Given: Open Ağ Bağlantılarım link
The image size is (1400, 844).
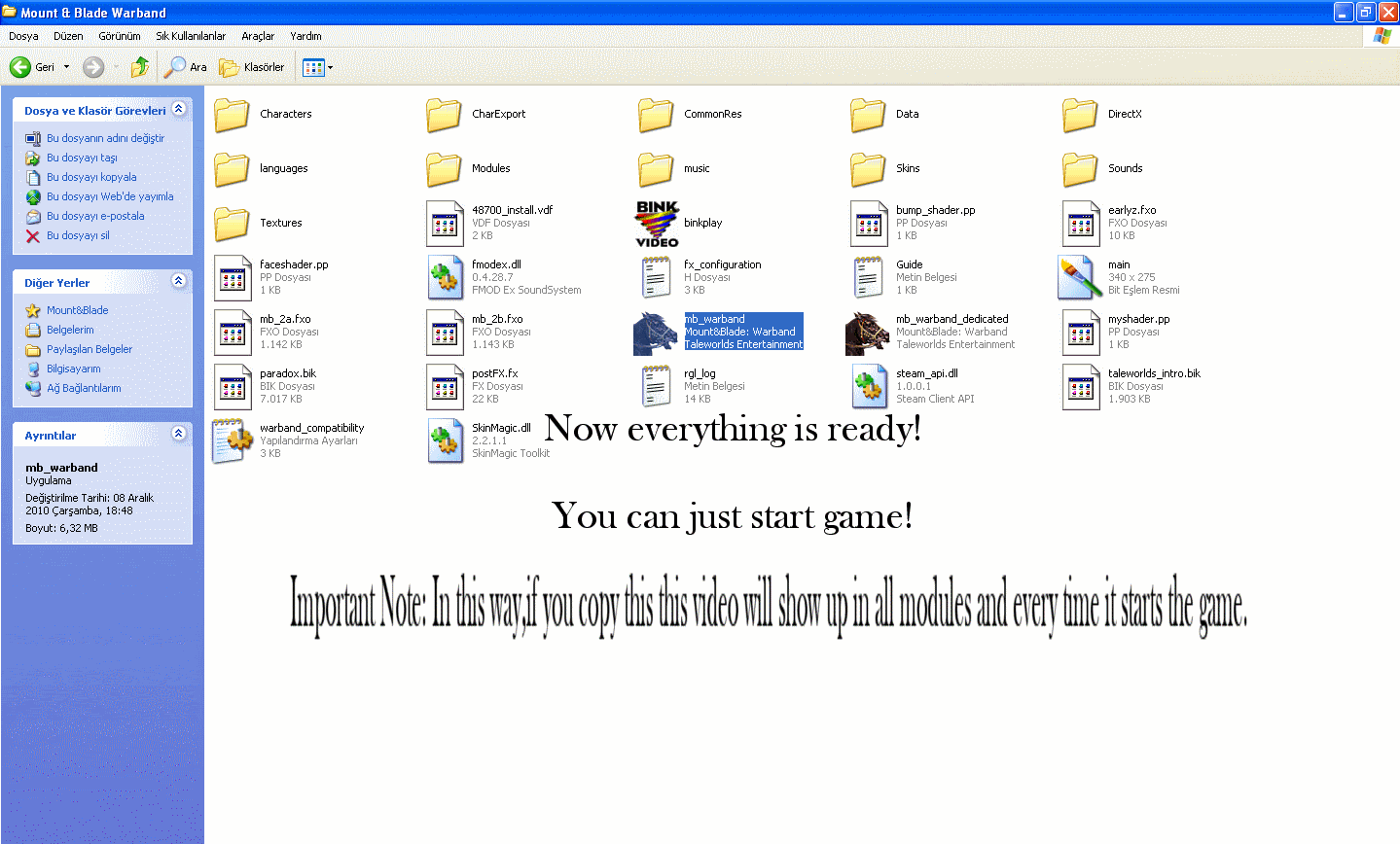Looking at the screenshot, I should pos(84,388).
